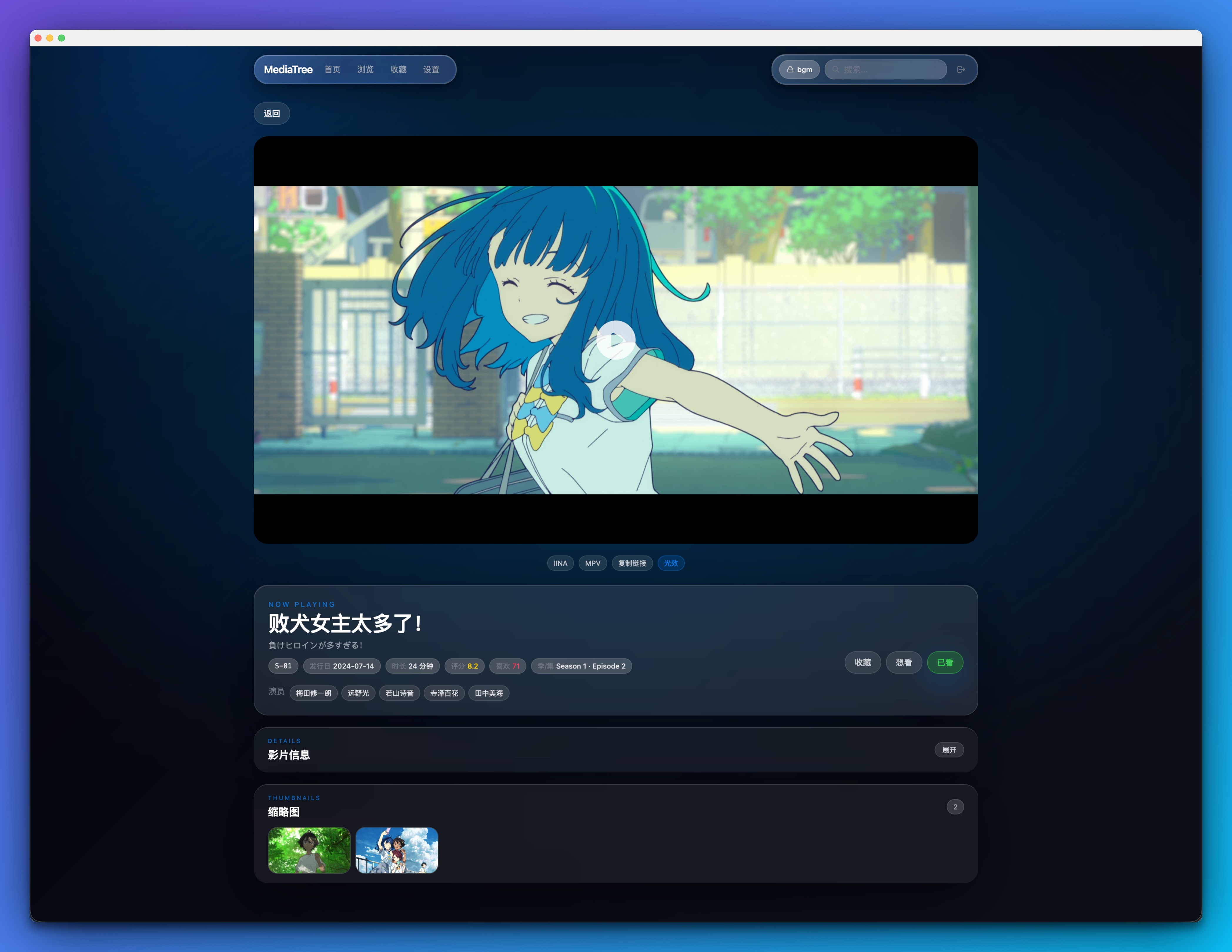The width and height of the screenshot is (1232, 952).
Task: Close the window with the red button
Action: [x=38, y=38]
